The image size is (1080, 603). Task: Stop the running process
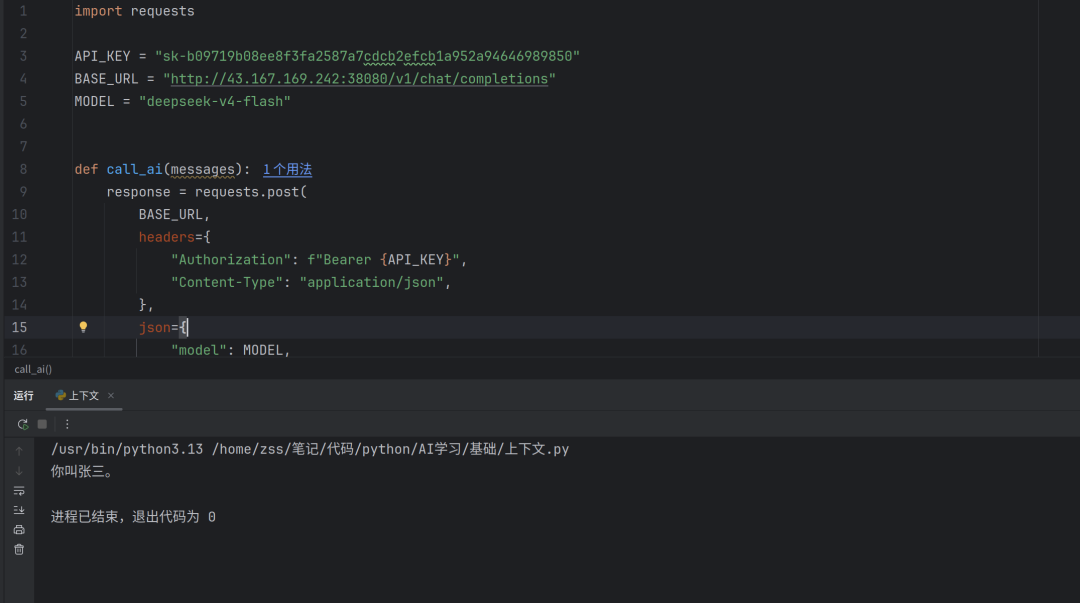point(42,425)
